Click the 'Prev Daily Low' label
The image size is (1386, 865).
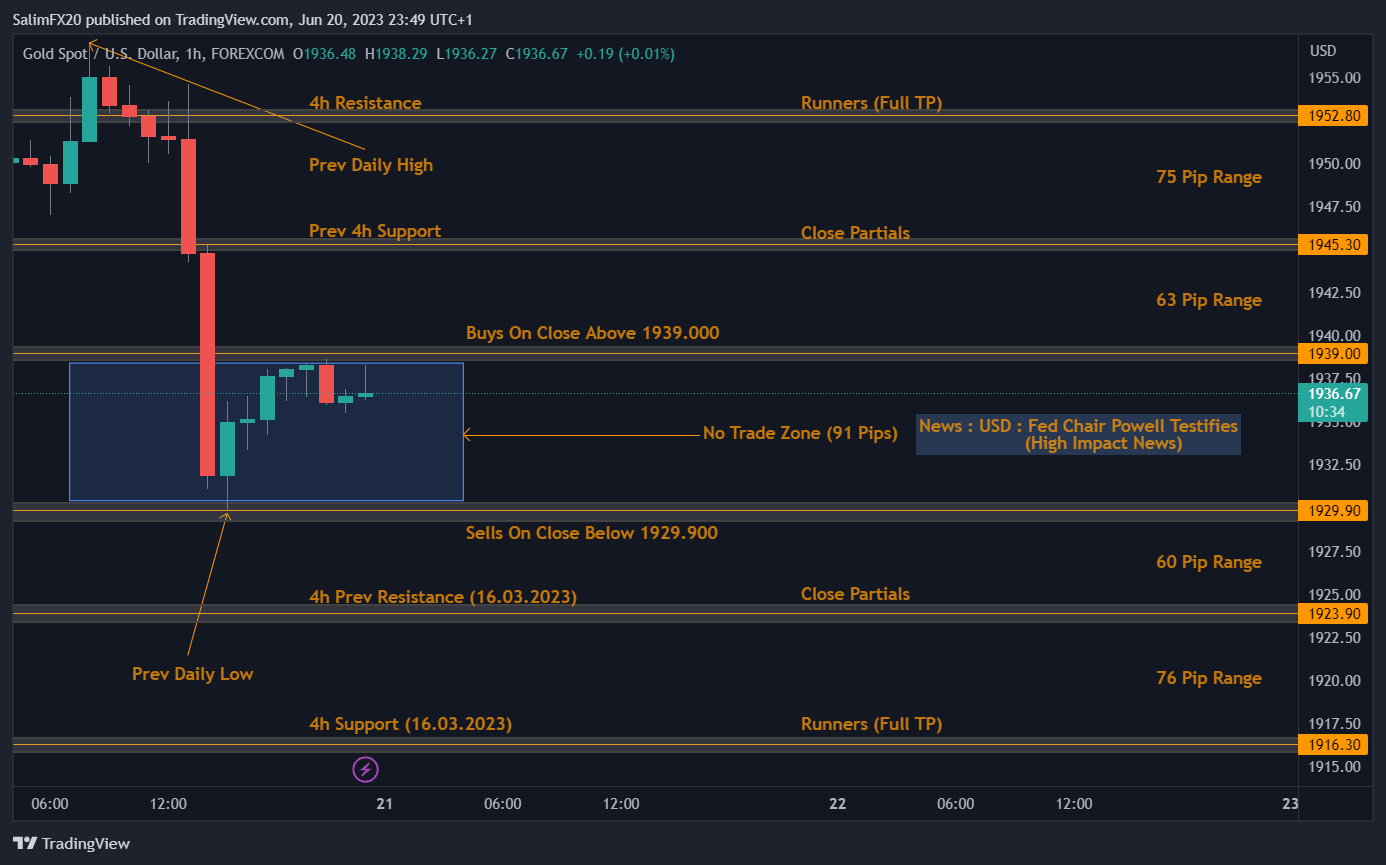pyautogui.click(x=193, y=674)
